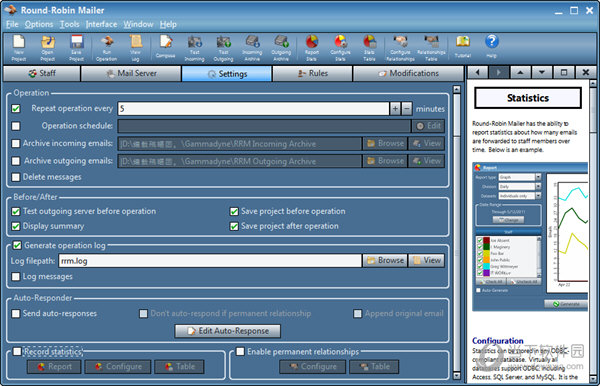Open the Tools menu
Viewport: 600px width, 386px height.
coord(70,24)
